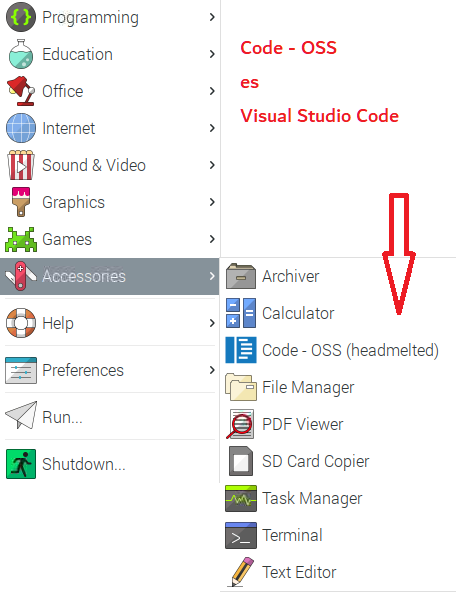The width and height of the screenshot is (456, 592).
Task: Launch Code - OSS (headmelted) icon
Action: [241, 350]
